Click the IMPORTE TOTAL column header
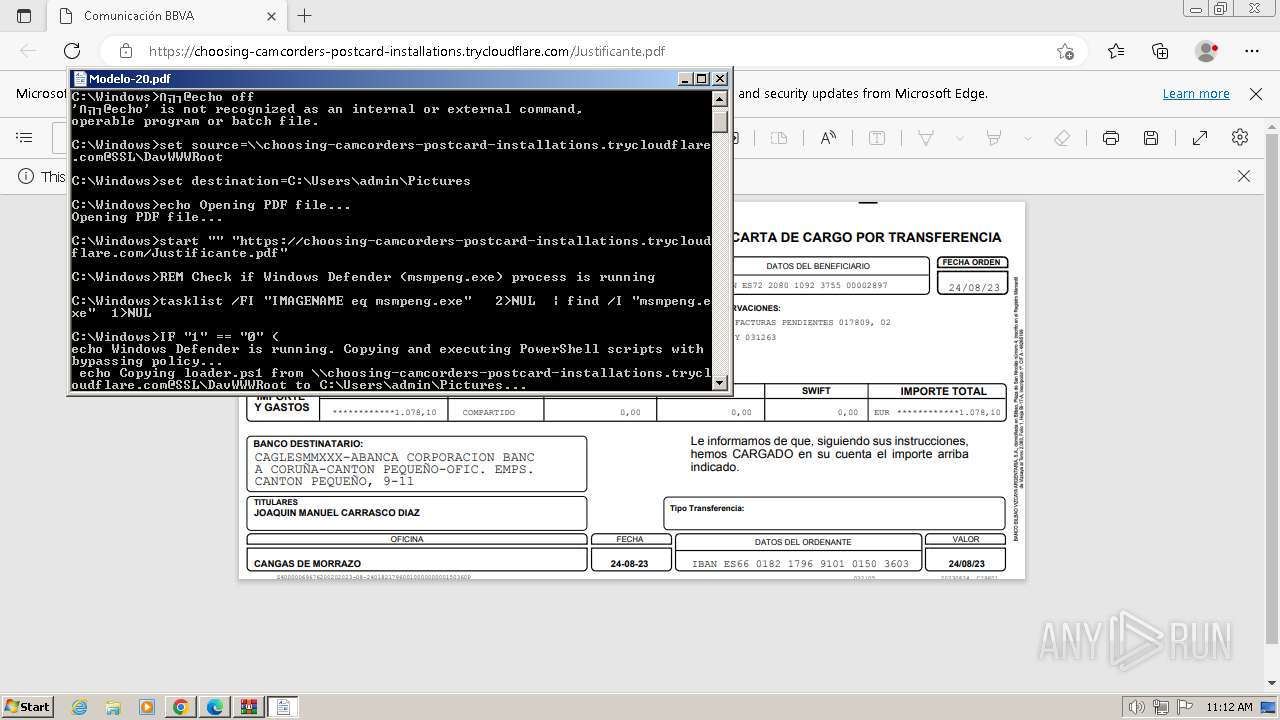Viewport: 1280px width, 720px height. click(x=943, y=391)
